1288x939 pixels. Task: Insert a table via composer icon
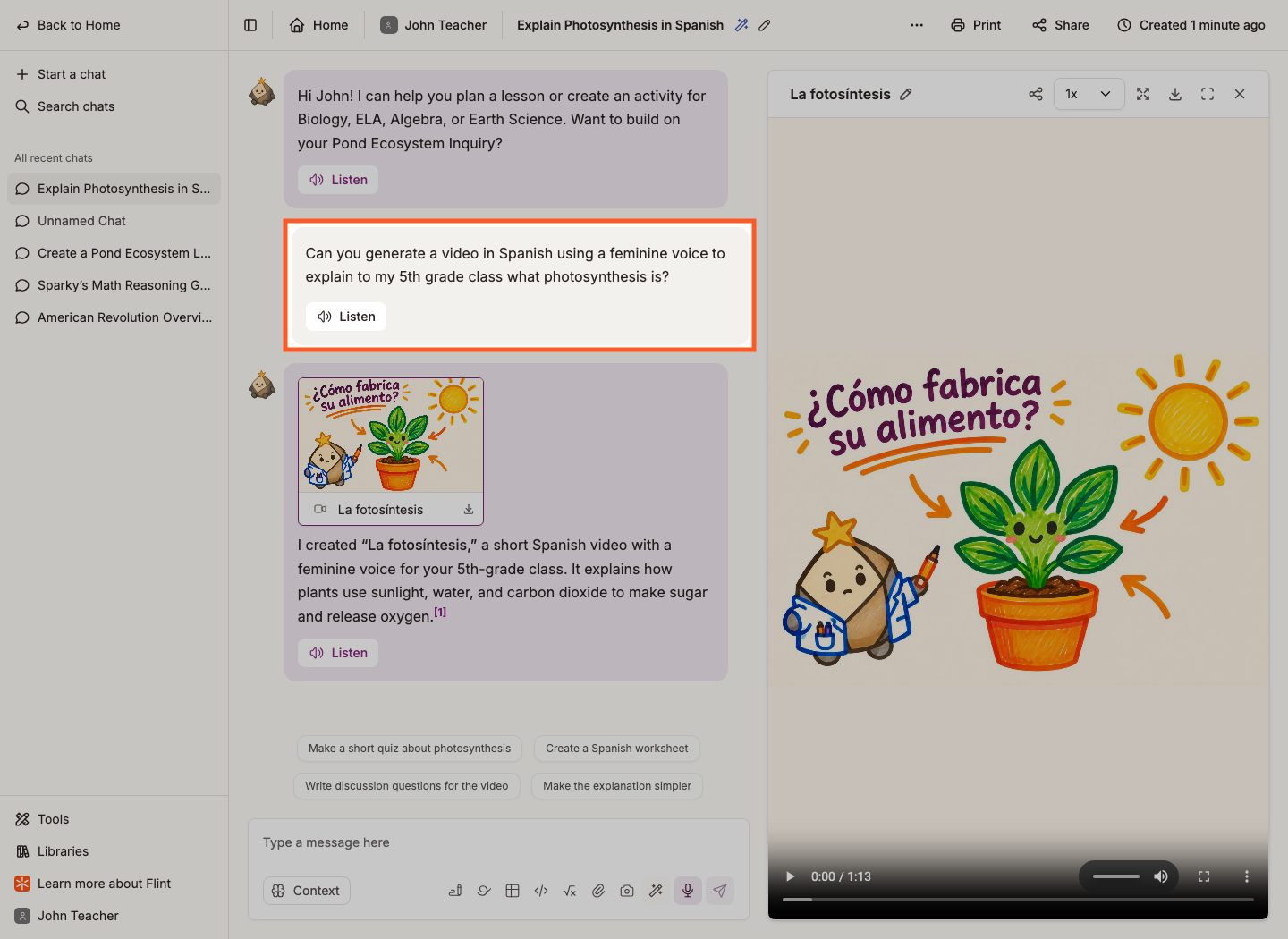click(513, 891)
